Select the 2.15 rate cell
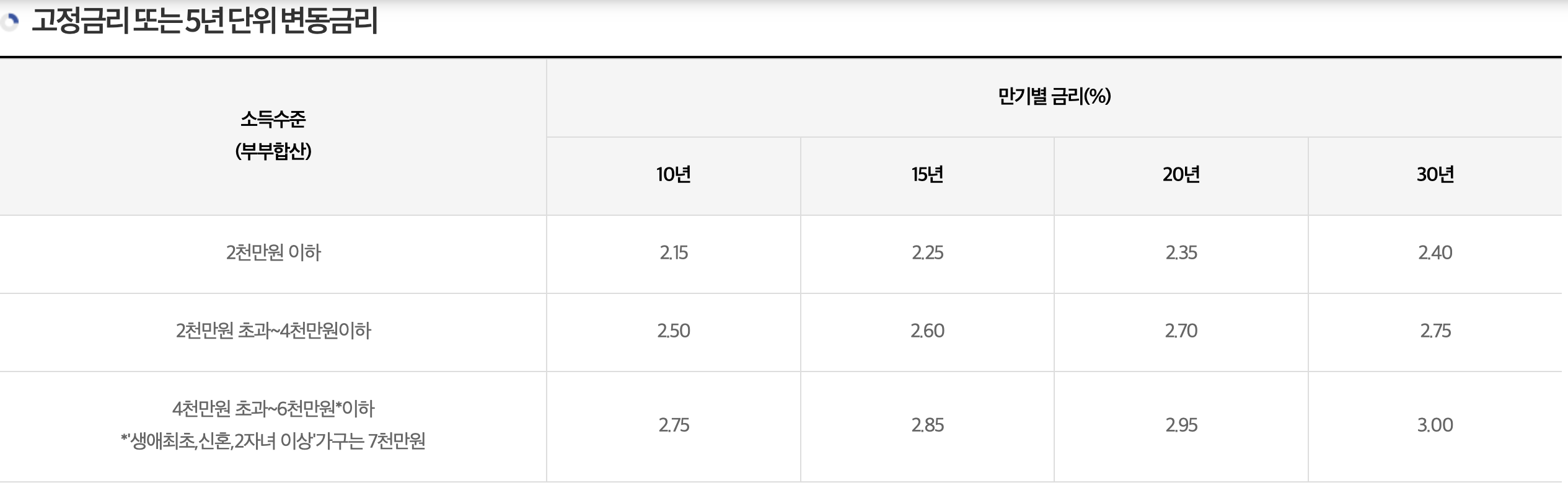The image size is (1568, 485). (674, 254)
